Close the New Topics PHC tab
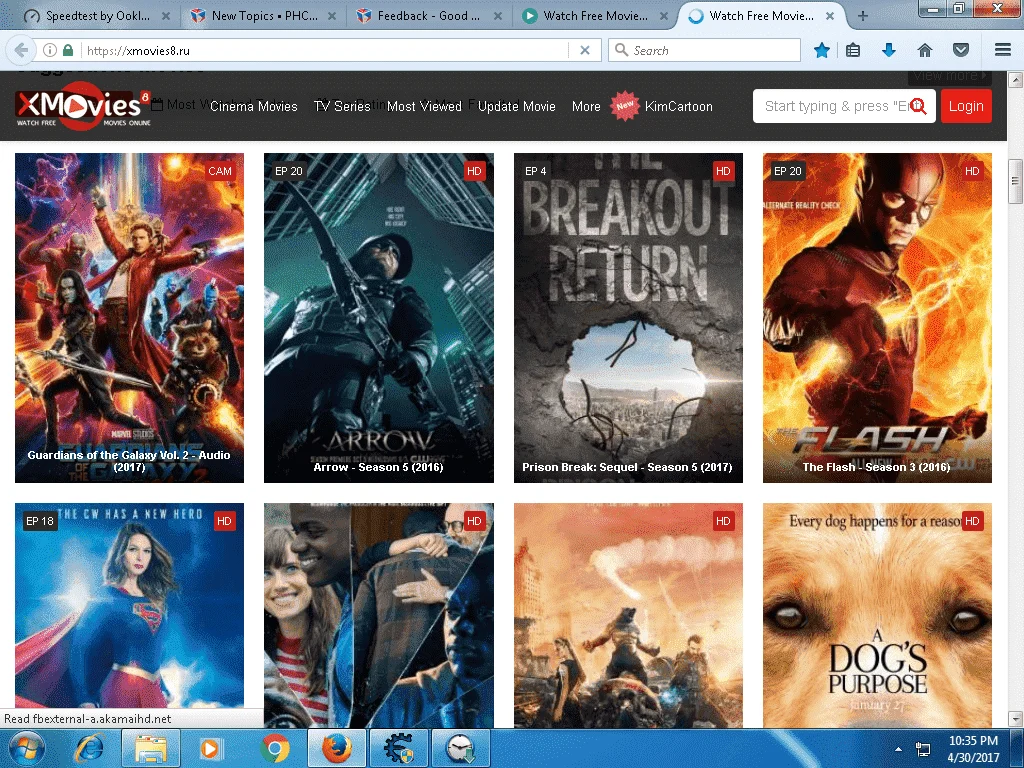This screenshot has width=1024, height=768. click(x=332, y=16)
